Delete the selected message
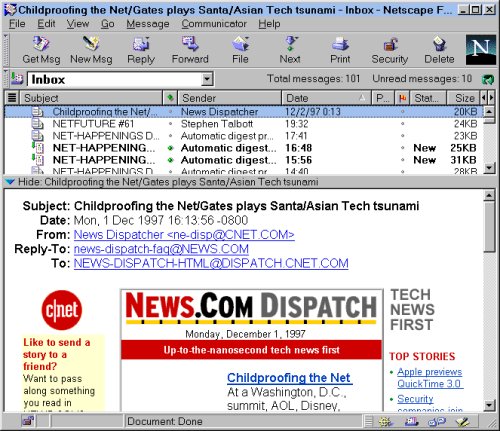The width and height of the screenshot is (500, 431). pos(439,50)
